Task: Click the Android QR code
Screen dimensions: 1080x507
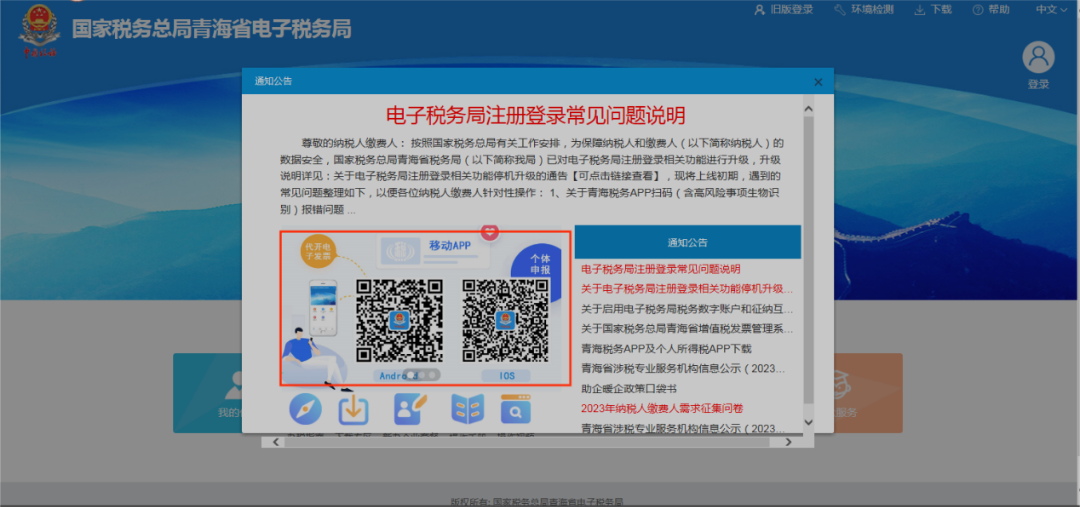Action: (x=399, y=320)
